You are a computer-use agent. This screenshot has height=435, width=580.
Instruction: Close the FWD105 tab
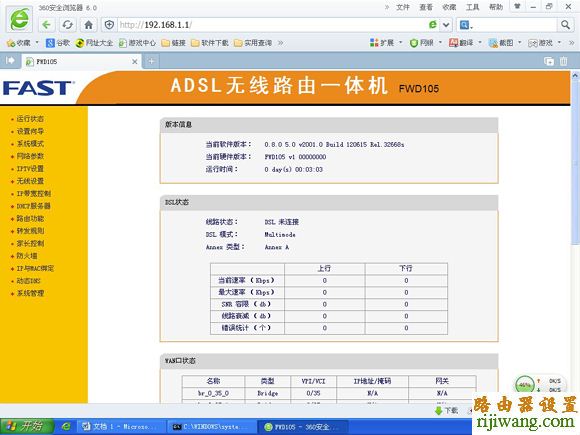coord(135,61)
